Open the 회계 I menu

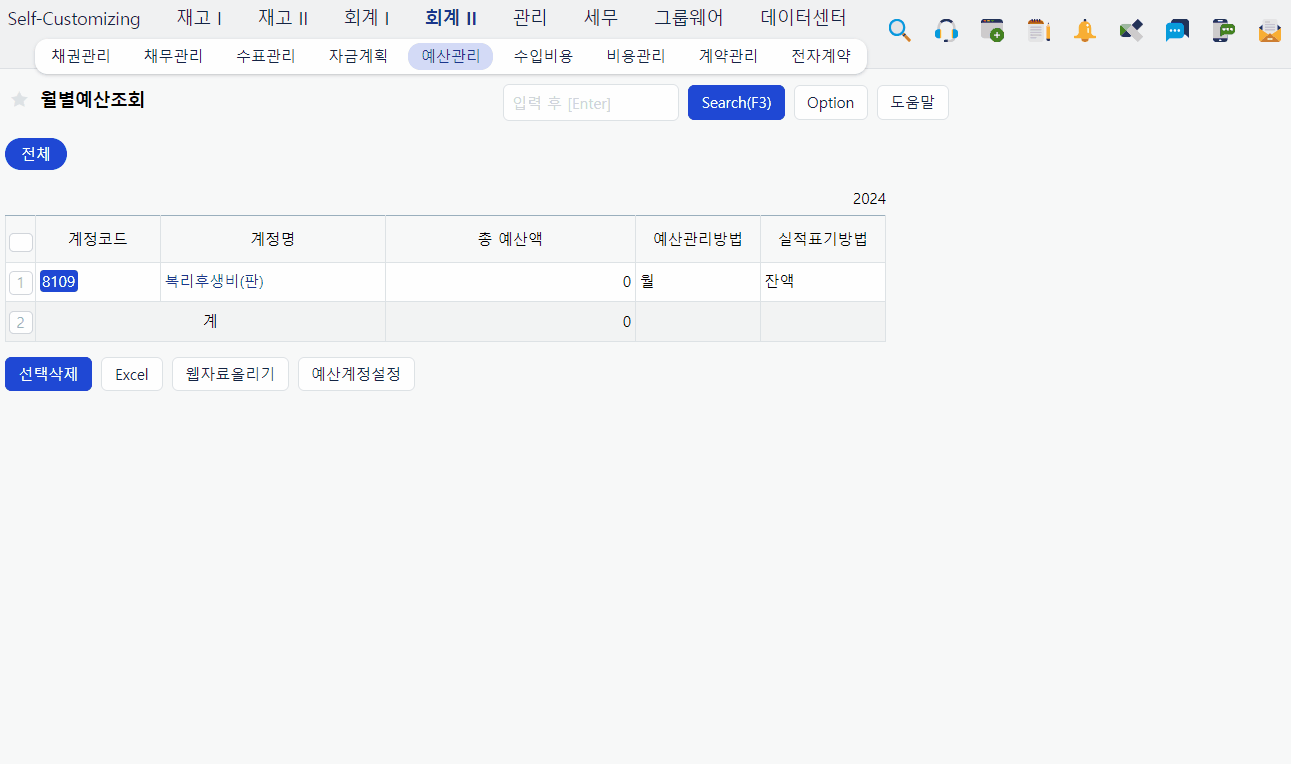[x=366, y=18]
